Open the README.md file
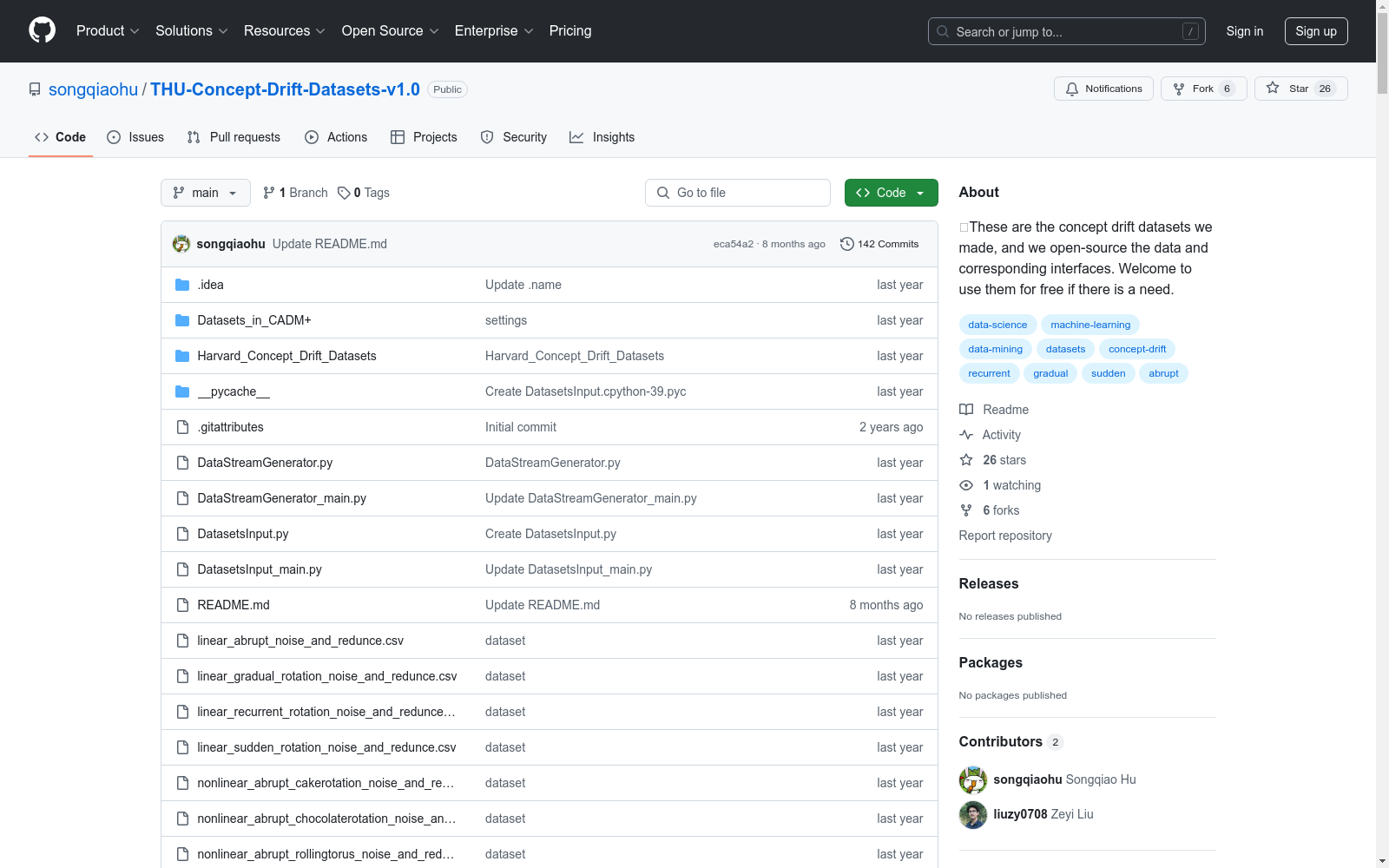Screen dimensions: 1389x868 click(234, 605)
